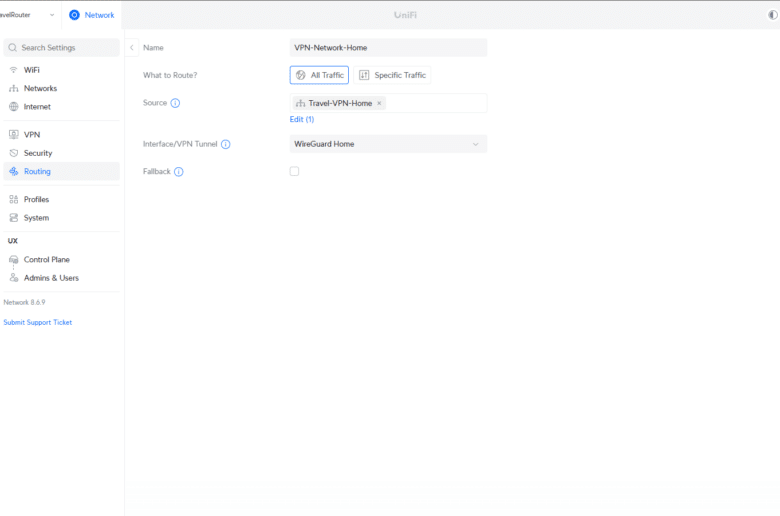Switch to the Network application tab
The height and width of the screenshot is (516, 780).
pos(92,15)
